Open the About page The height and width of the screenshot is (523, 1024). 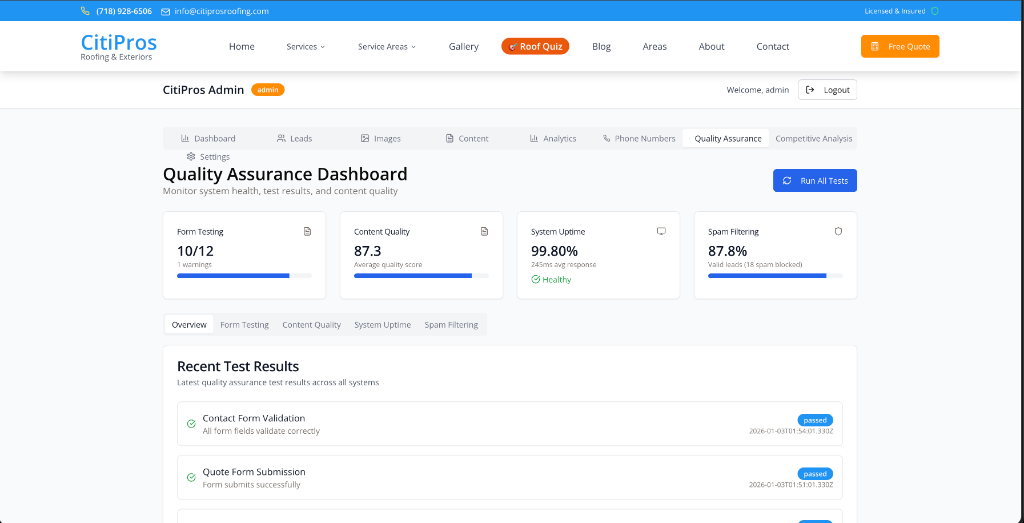[x=712, y=47]
